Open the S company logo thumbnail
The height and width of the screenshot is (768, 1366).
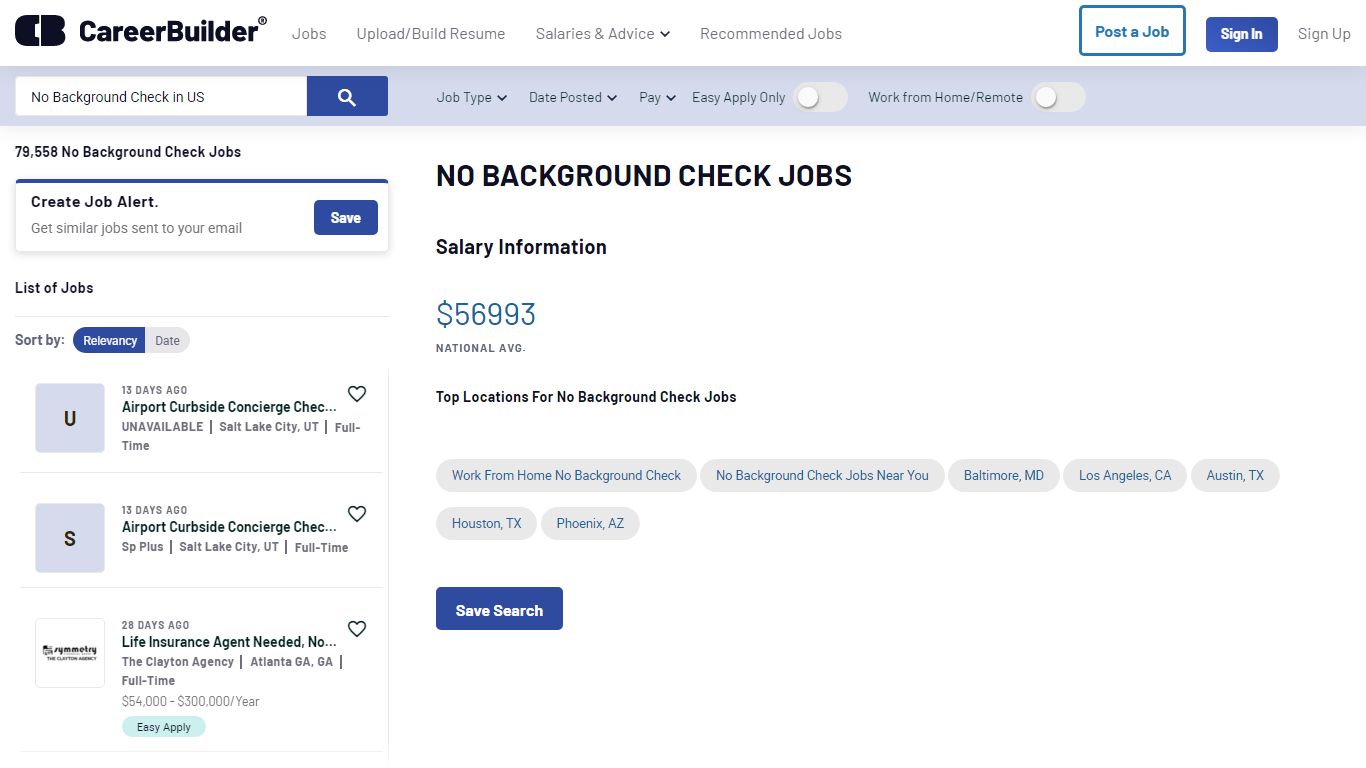70,538
